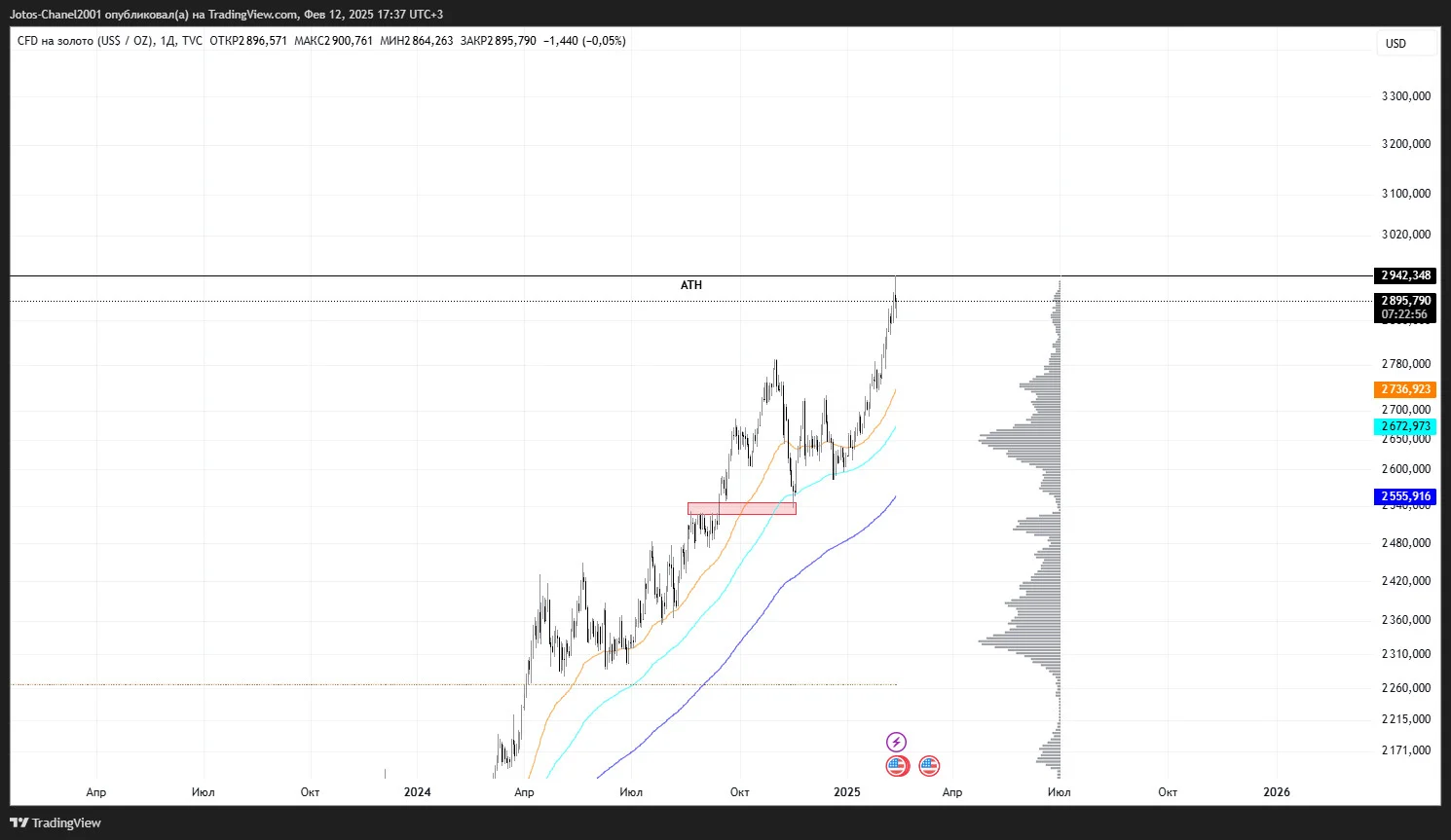The height and width of the screenshot is (840, 1451).
Task: Click the right US flag event icon
Action: pos(929,766)
